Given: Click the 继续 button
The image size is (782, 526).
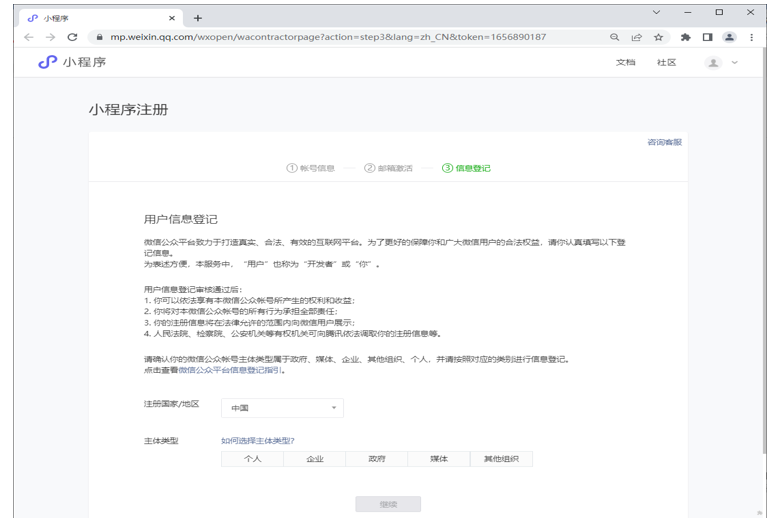Looking at the screenshot, I should (388, 504).
